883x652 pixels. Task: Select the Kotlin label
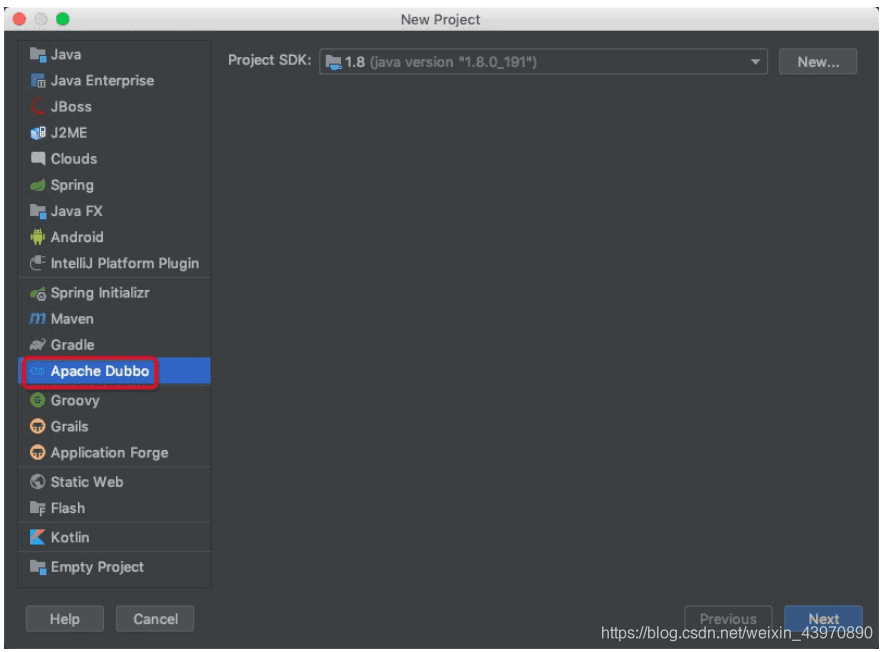(70, 537)
